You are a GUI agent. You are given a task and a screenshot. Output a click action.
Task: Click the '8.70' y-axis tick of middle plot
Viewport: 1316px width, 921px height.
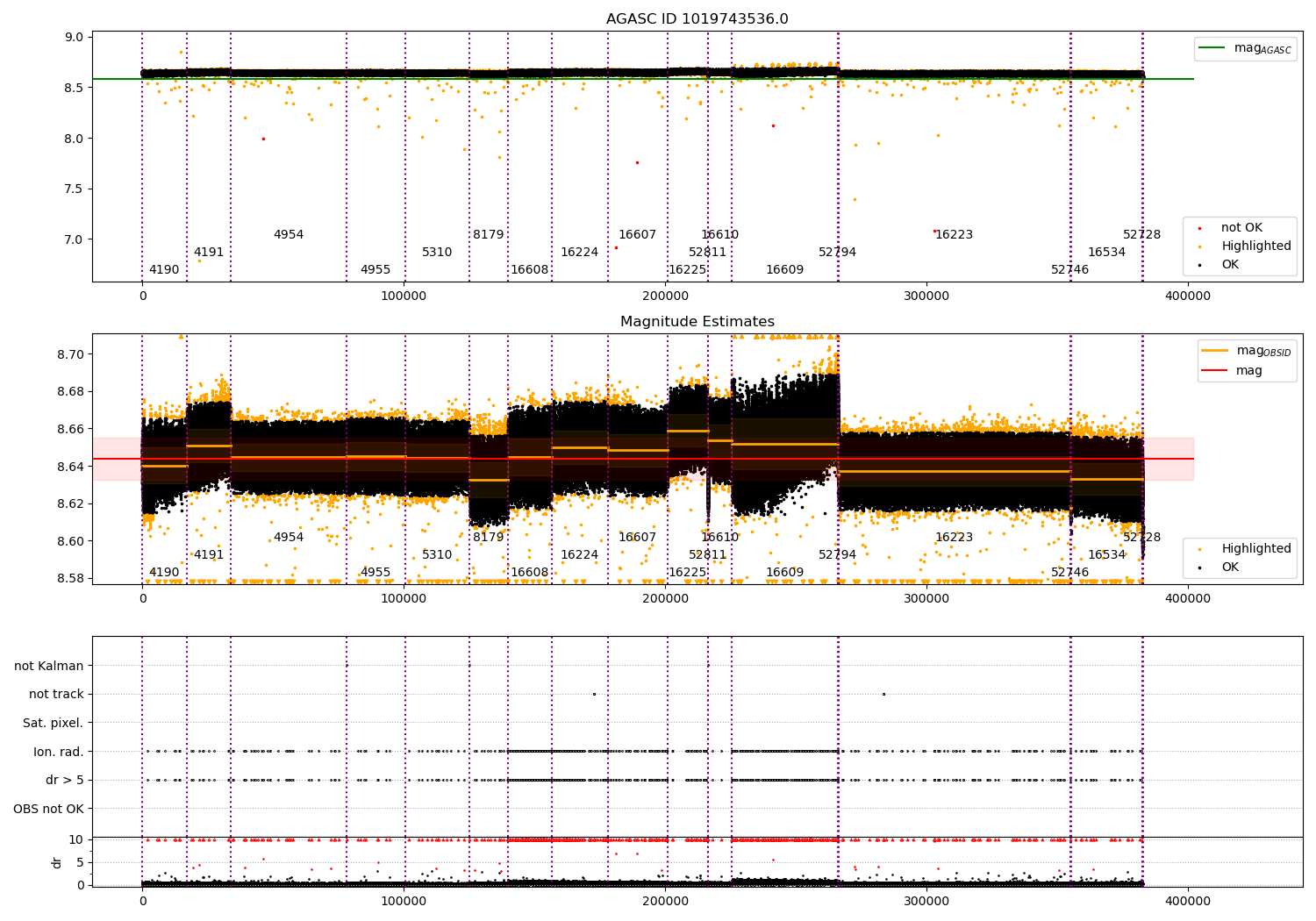[x=71, y=354]
